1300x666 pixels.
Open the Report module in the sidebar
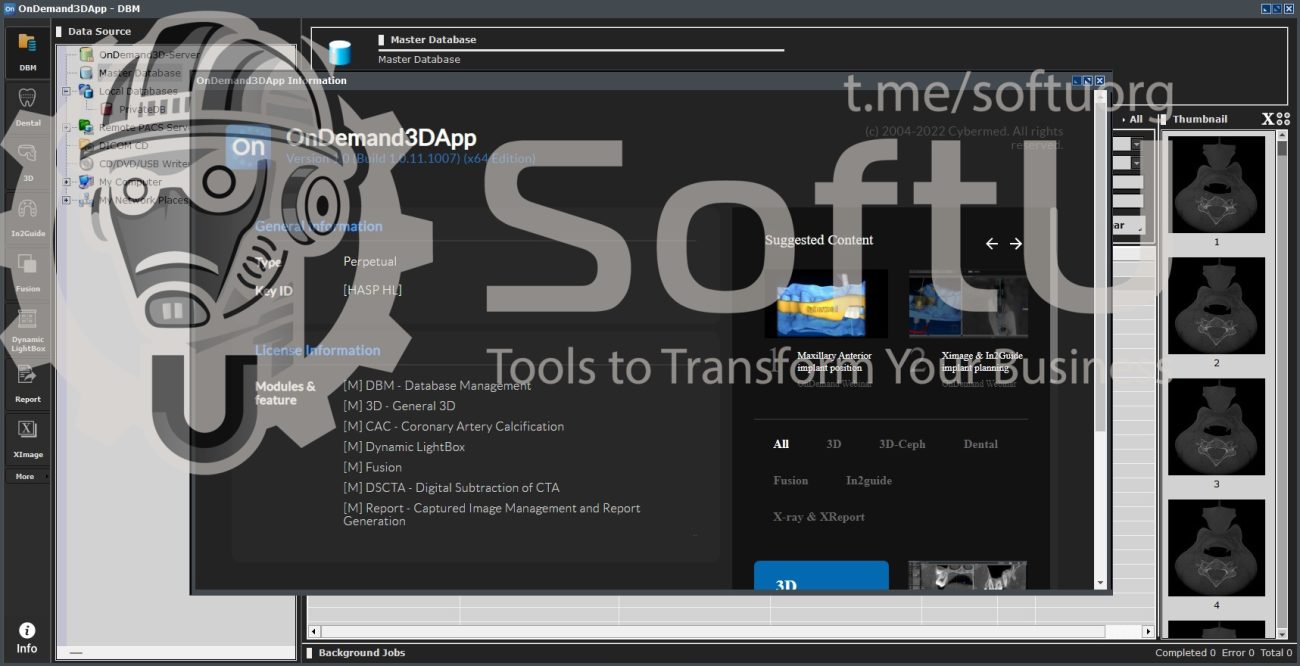point(27,384)
